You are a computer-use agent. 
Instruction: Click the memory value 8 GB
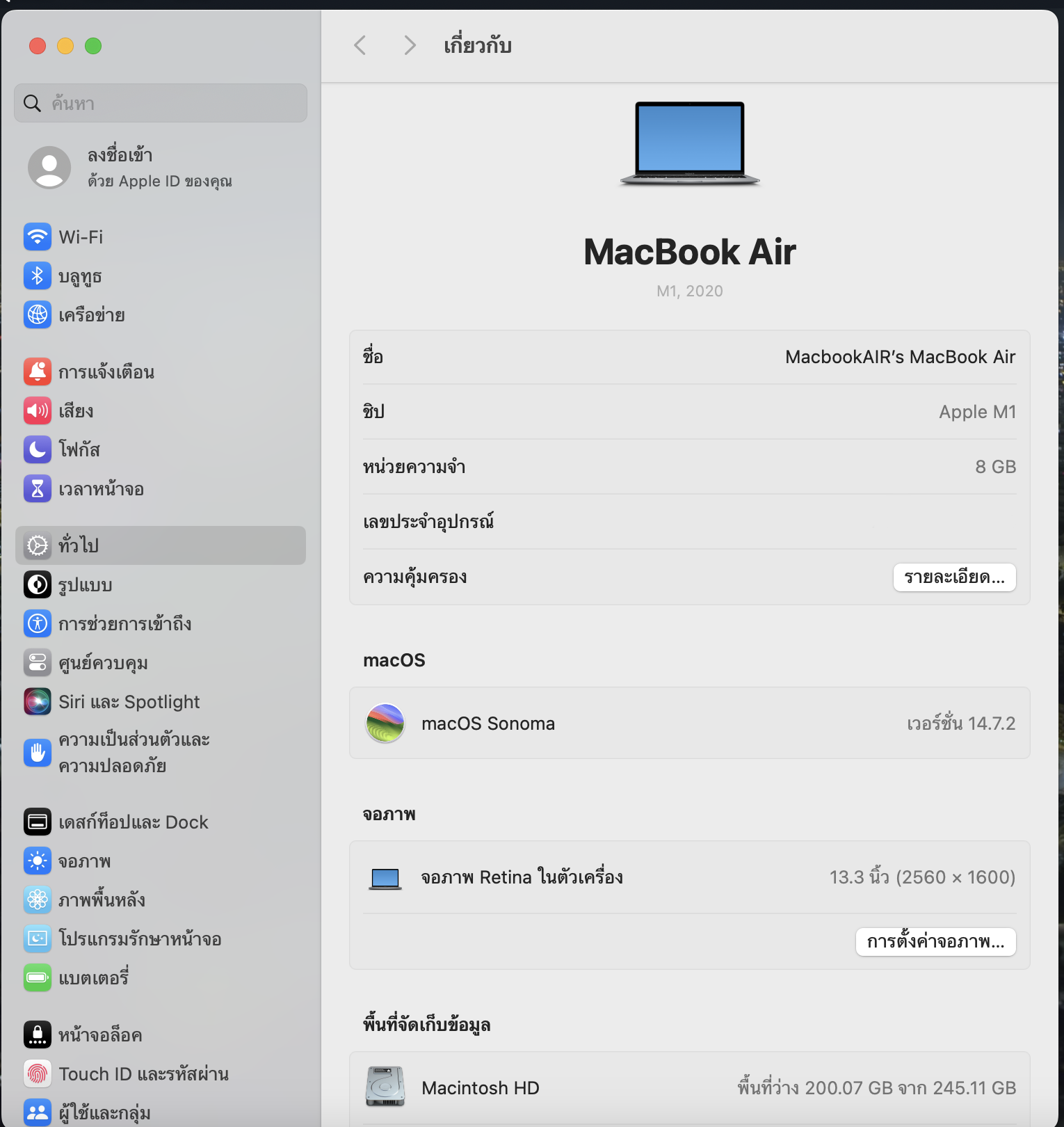pos(995,467)
